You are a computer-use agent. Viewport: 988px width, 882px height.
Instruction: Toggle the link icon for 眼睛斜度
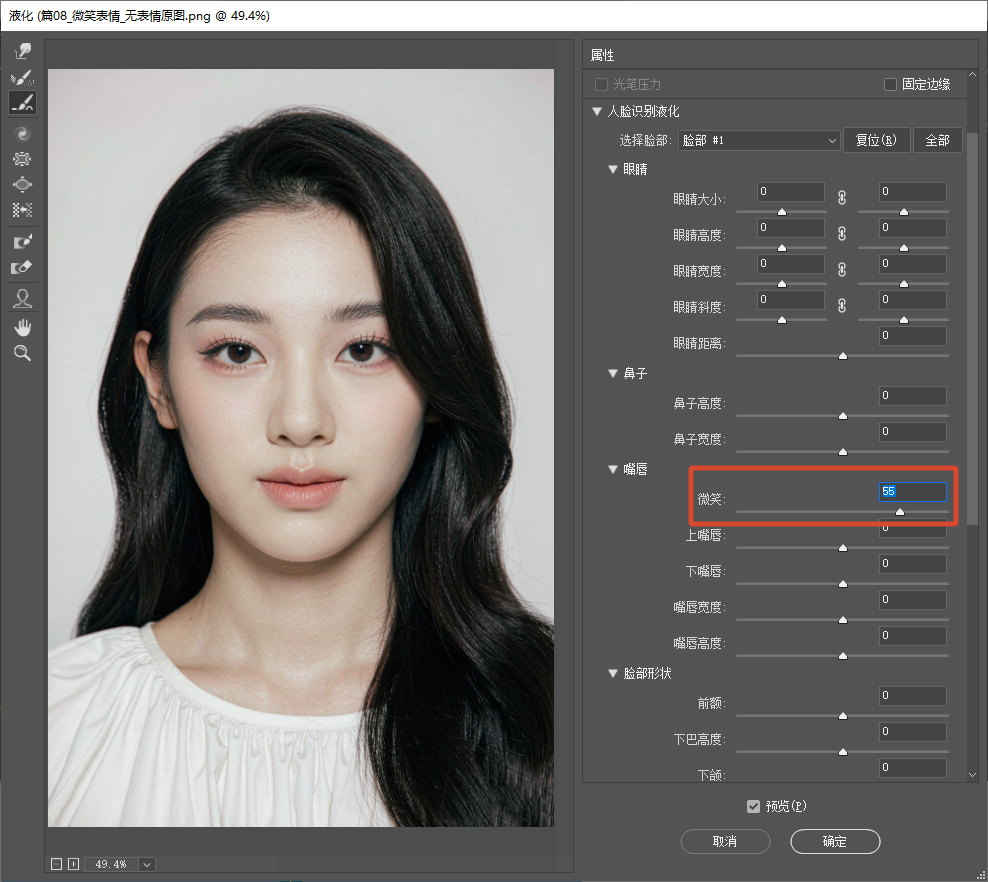coord(842,306)
